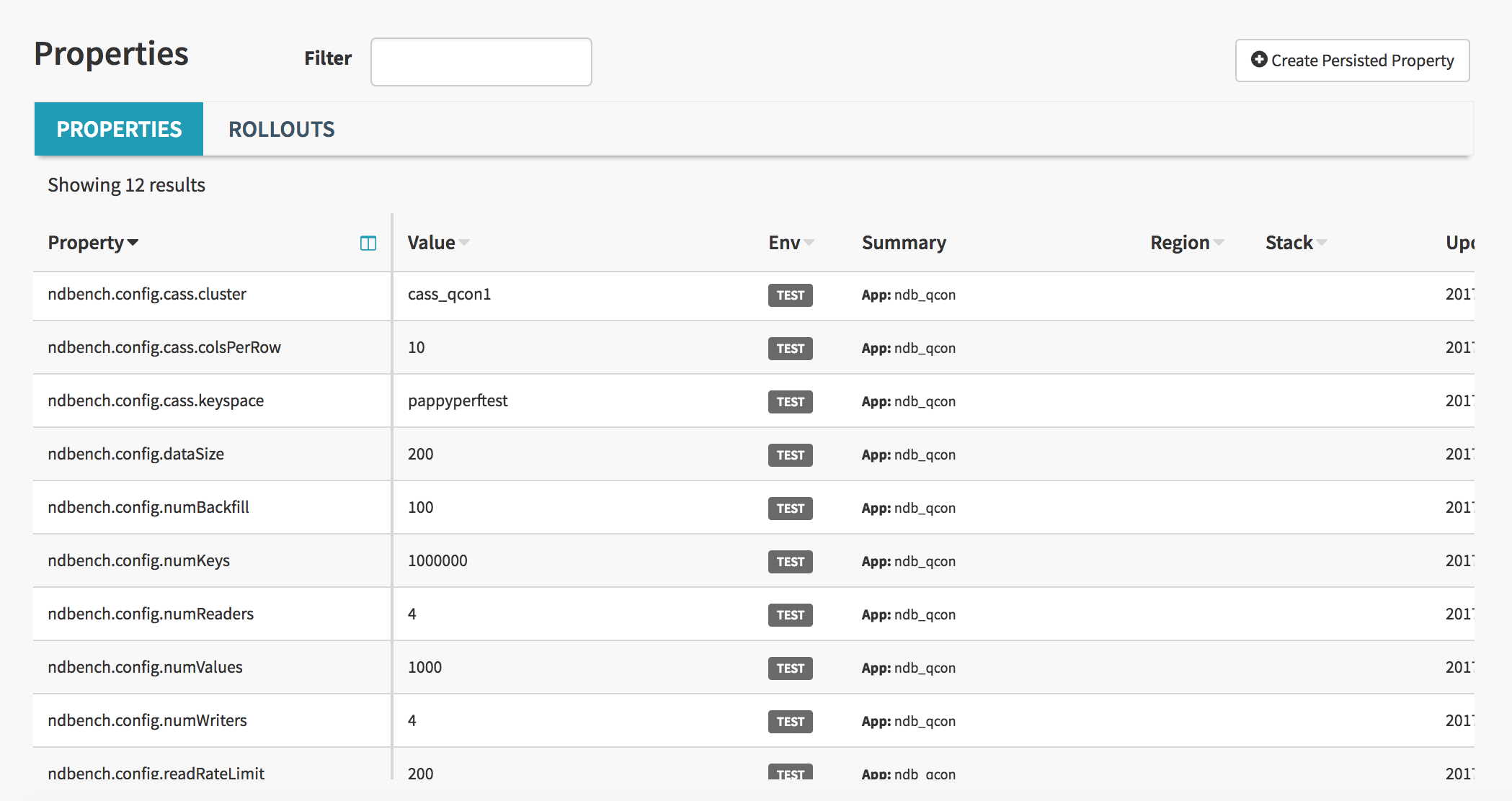Screen dimensions: 1512x801
Task: Select ndbench.config.numKeys property
Action: [138, 560]
